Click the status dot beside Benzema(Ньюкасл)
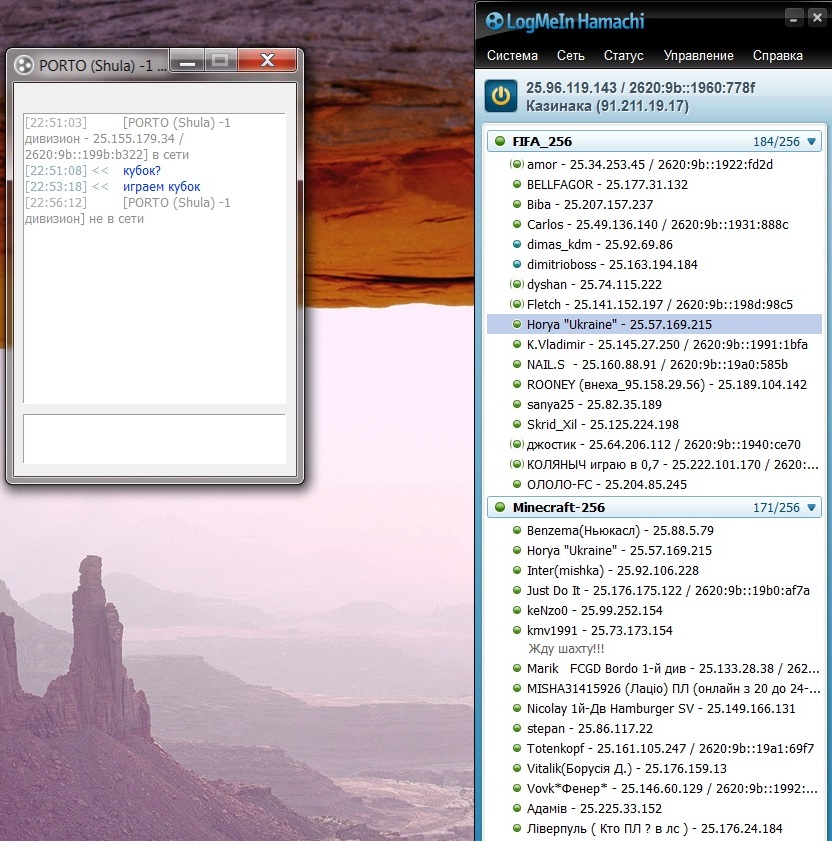832x841 pixels. click(x=517, y=530)
